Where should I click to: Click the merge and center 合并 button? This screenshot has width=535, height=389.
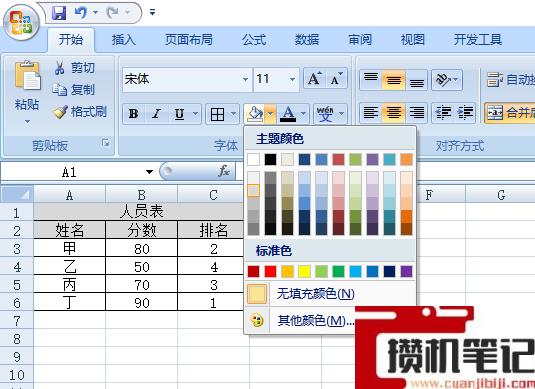pos(510,112)
